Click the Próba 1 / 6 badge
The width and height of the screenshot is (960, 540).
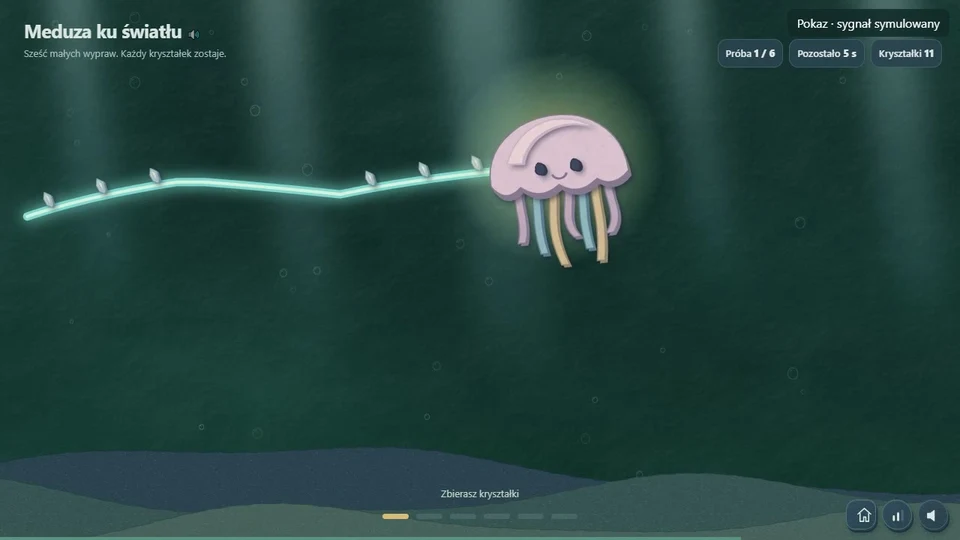(750, 54)
